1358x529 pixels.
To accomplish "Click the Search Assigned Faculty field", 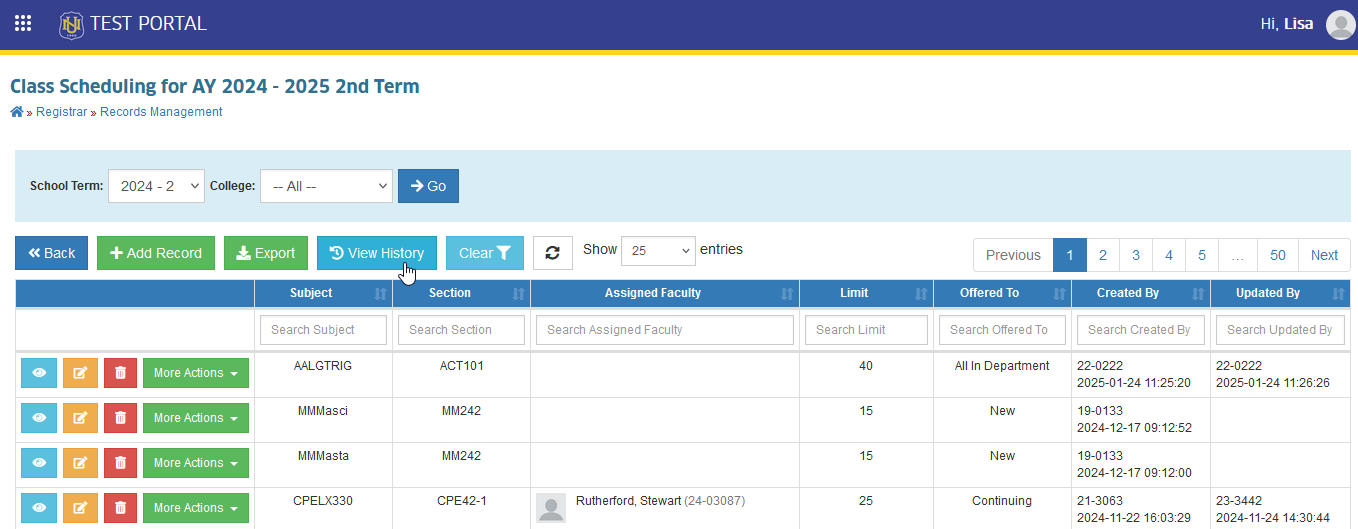I will point(665,329).
